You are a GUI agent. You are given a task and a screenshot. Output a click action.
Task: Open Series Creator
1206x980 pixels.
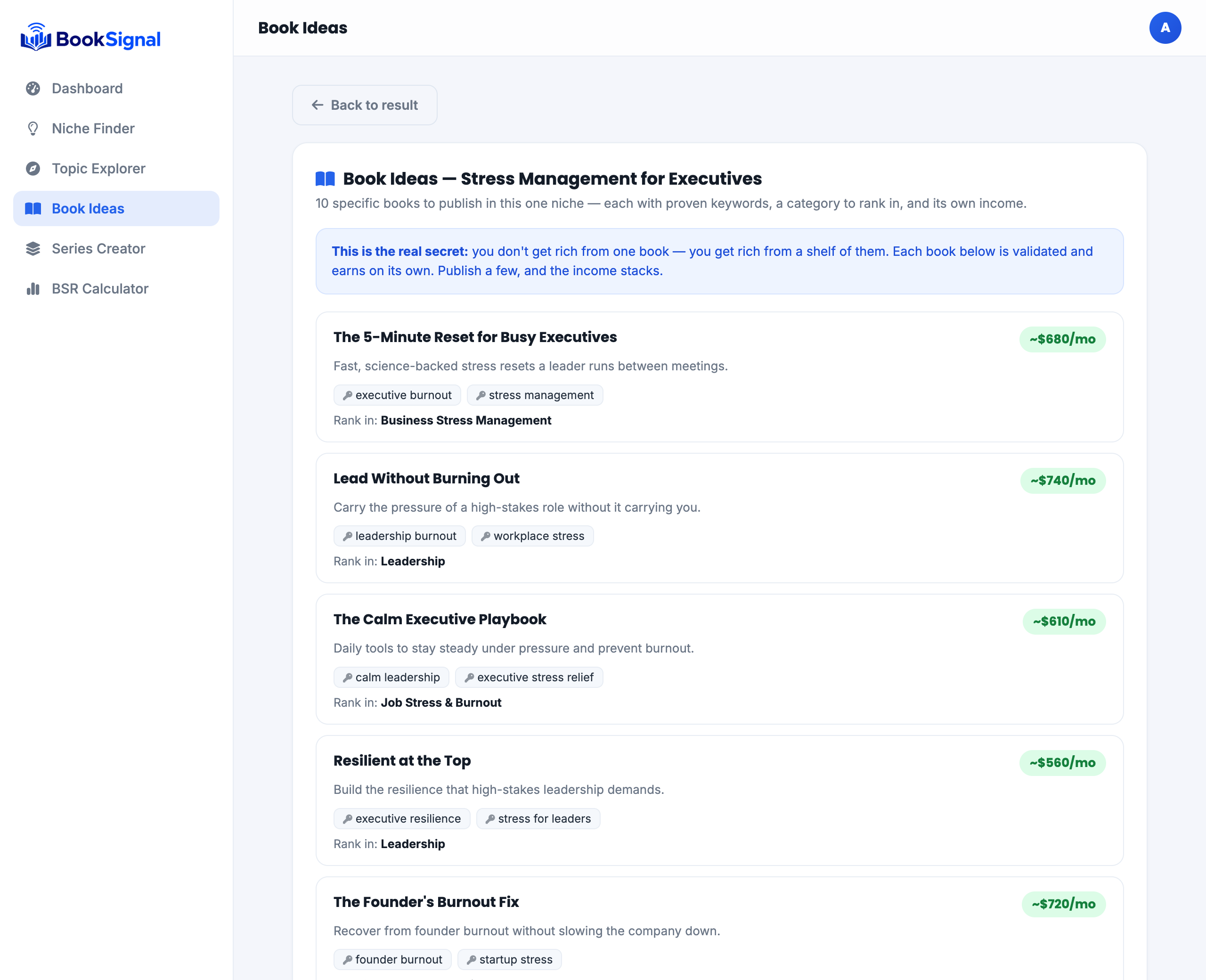pyautogui.click(x=116, y=249)
